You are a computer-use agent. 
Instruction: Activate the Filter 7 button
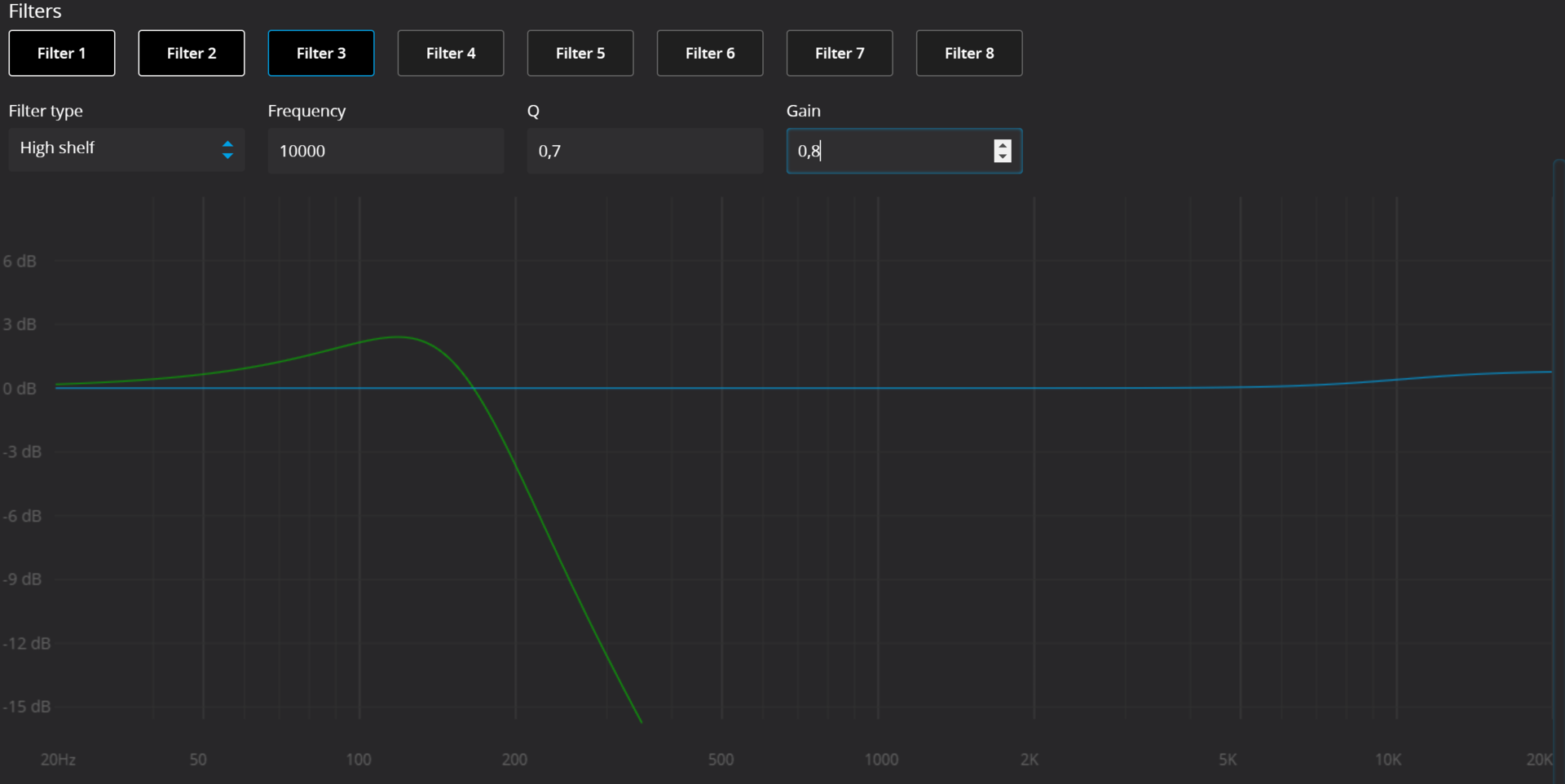pos(840,53)
